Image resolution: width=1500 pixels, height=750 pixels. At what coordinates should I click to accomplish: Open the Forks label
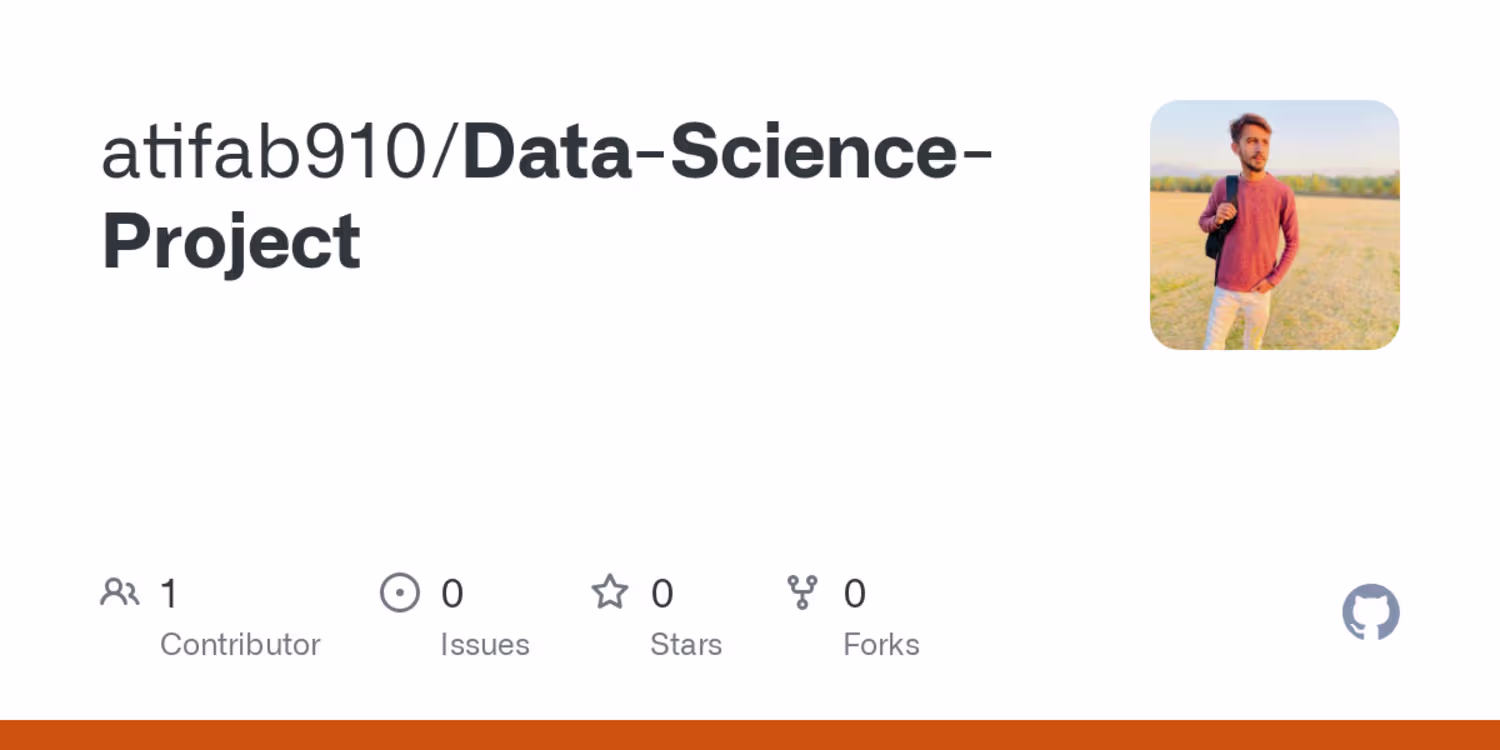[x=881, y=645]
